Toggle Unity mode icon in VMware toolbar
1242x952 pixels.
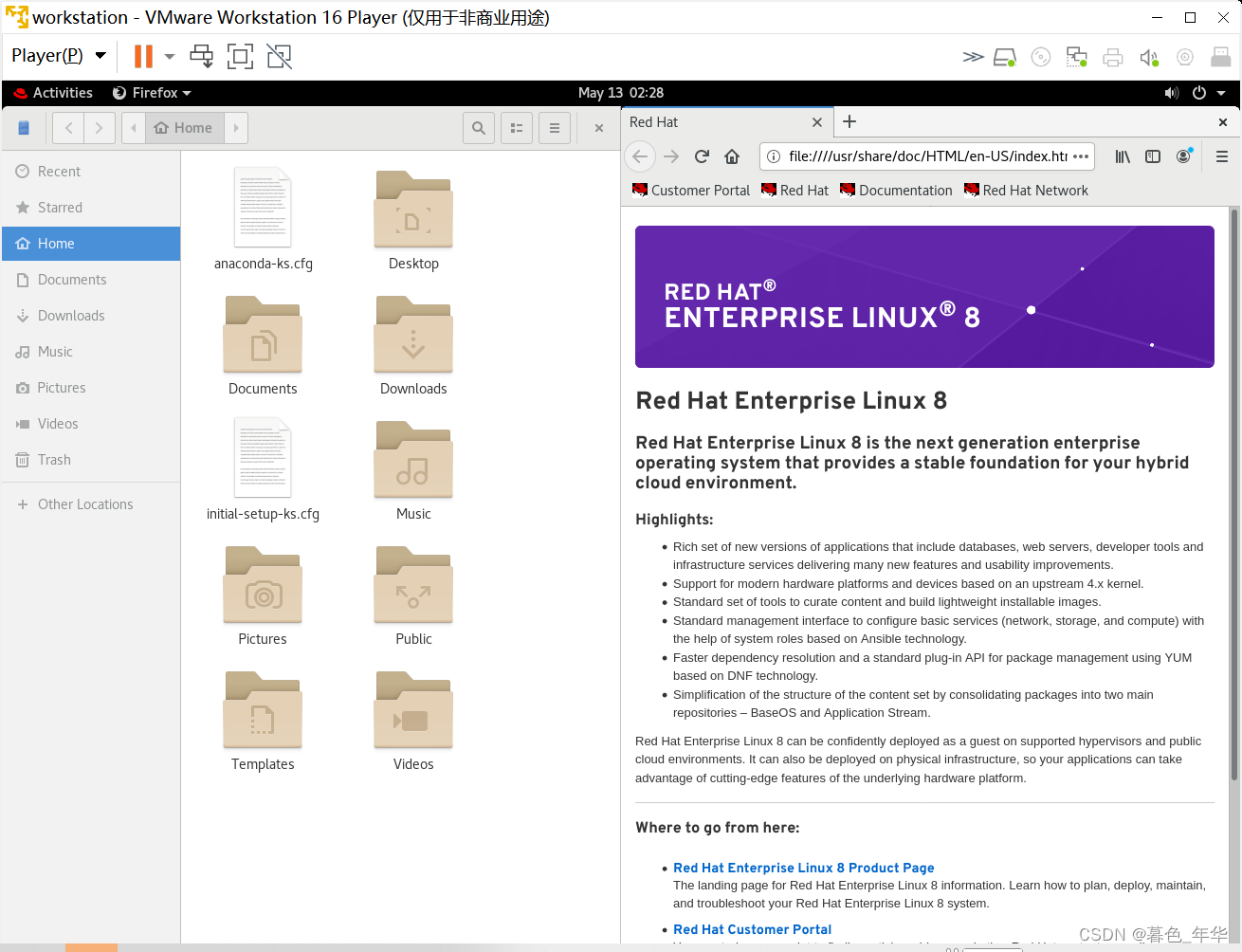(280, 56)
